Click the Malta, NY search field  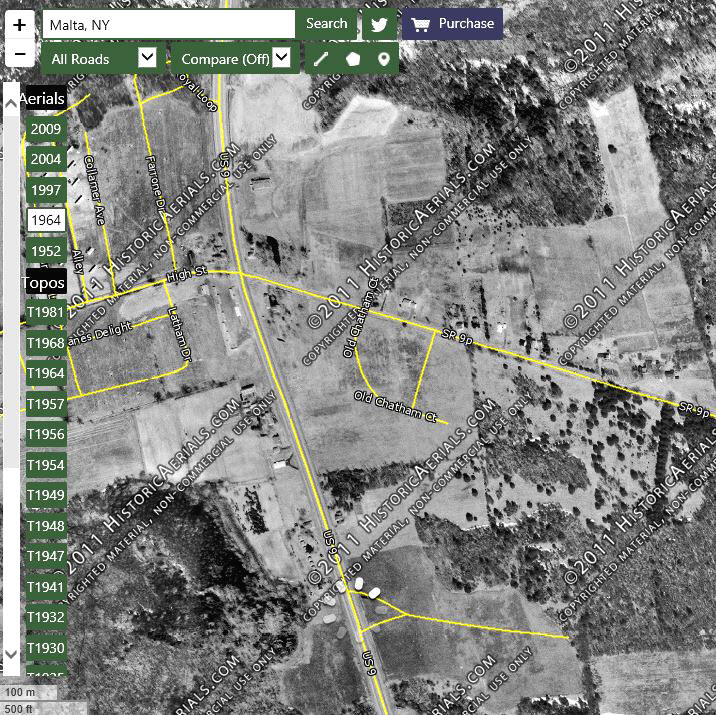tap(169, 24)
